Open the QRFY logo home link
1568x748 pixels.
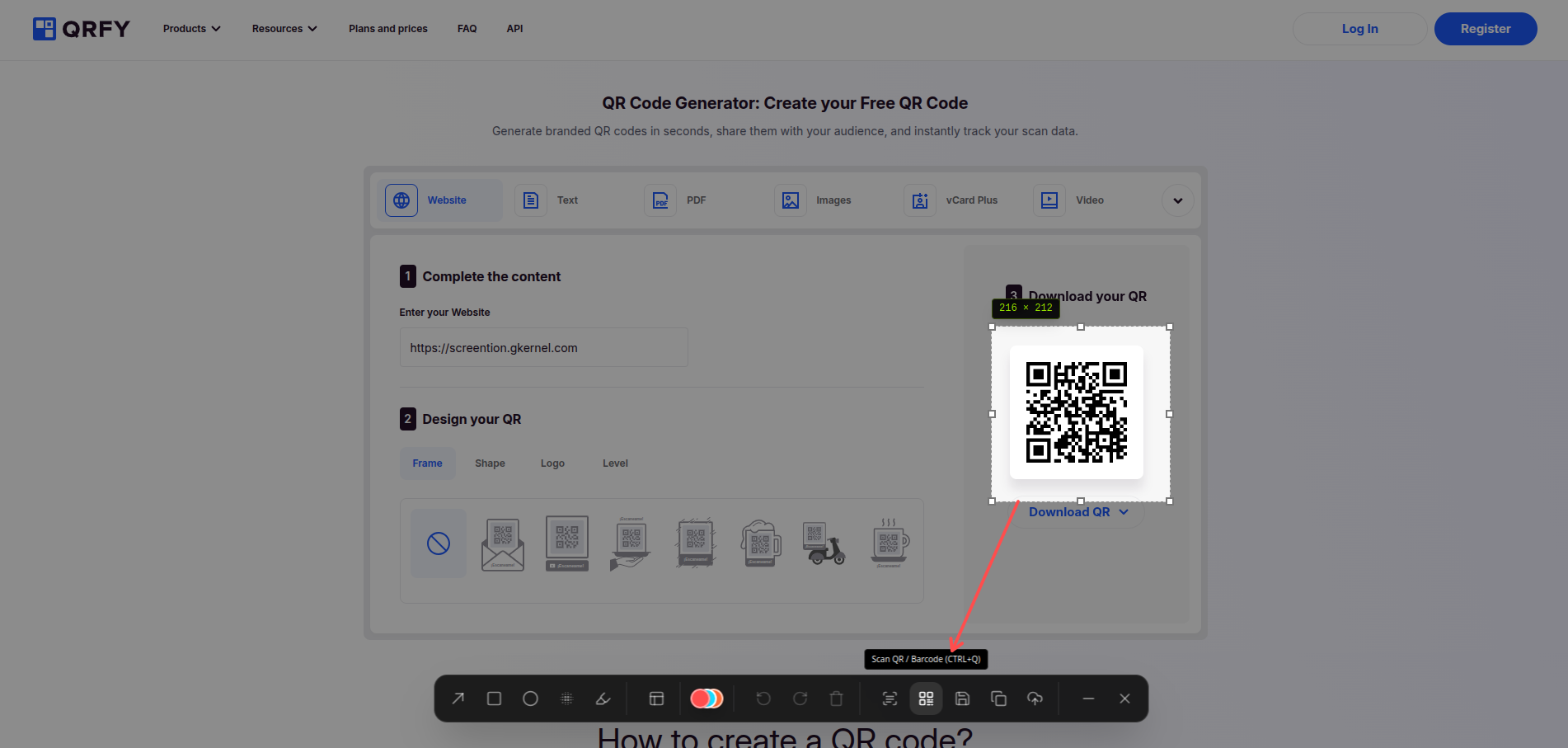tap(82, 29)
